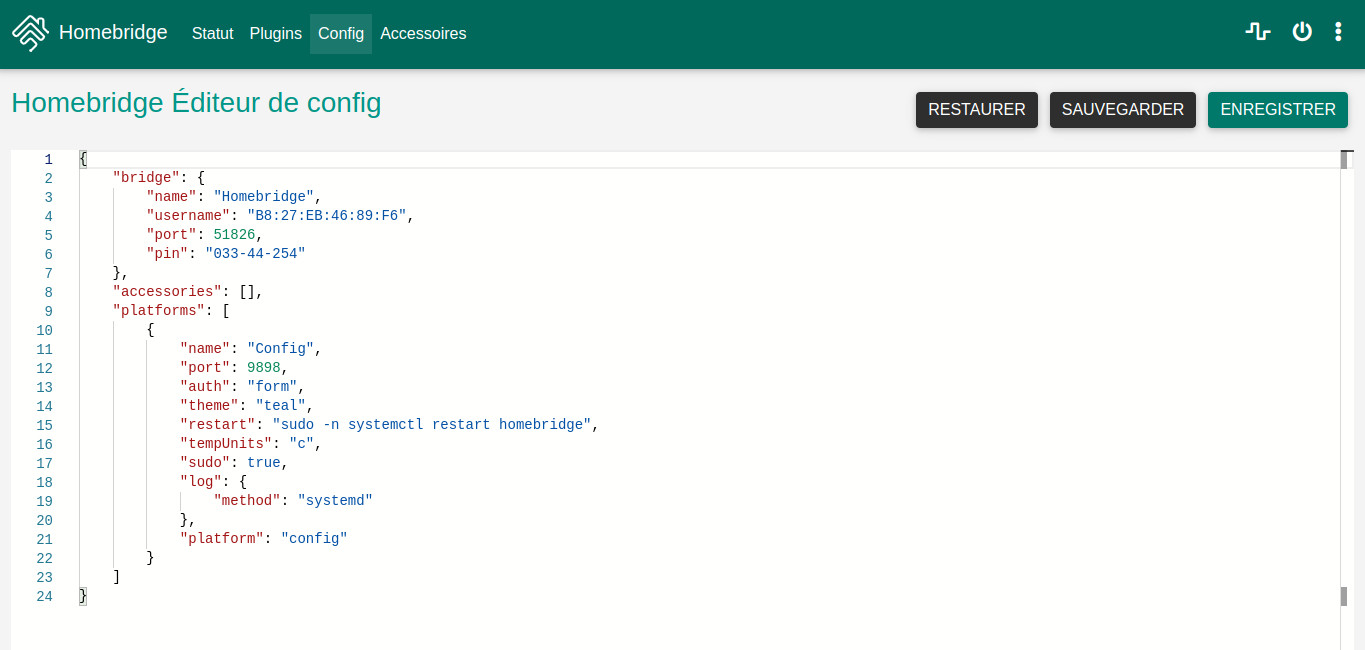Screen dimensions: 1365x650
Task: Click the SAUVEGARDER button
Action: click(x=1122, y=110)
